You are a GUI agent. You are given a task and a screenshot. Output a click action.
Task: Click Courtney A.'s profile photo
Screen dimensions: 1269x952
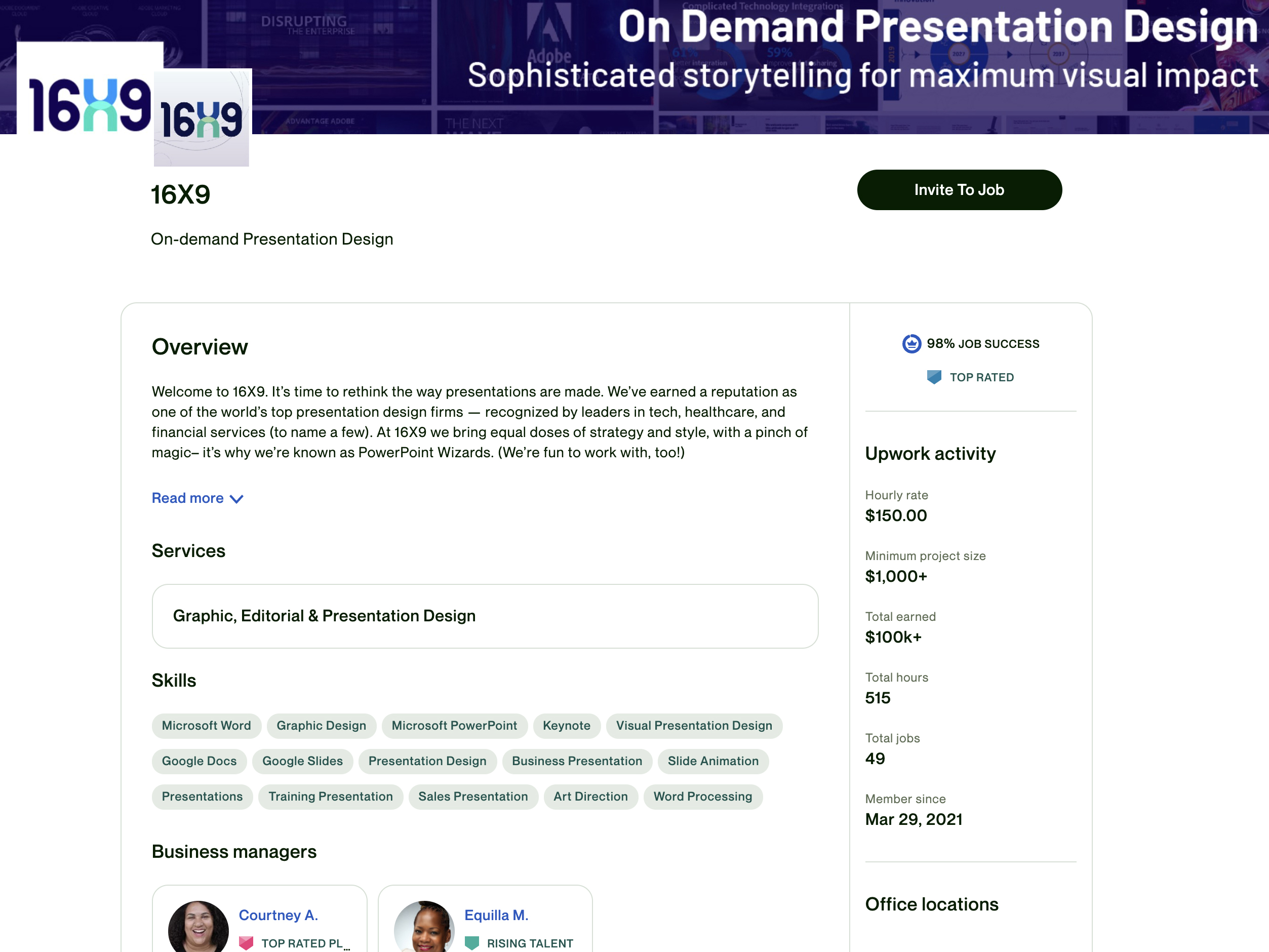click(199, 927)
